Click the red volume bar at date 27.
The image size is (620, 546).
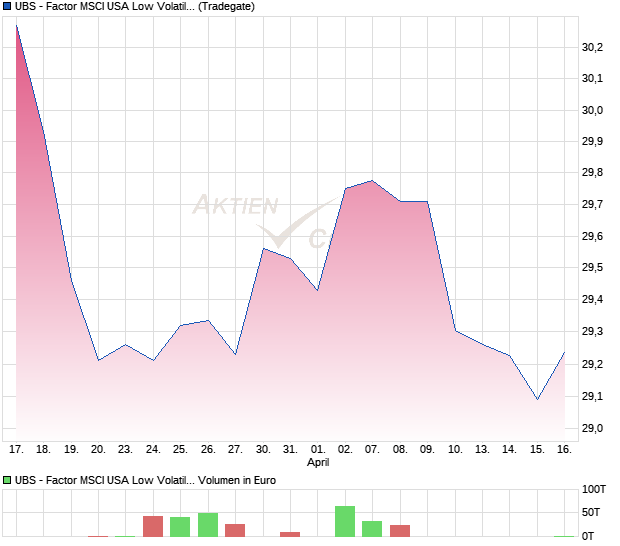[x=235, y=530]
